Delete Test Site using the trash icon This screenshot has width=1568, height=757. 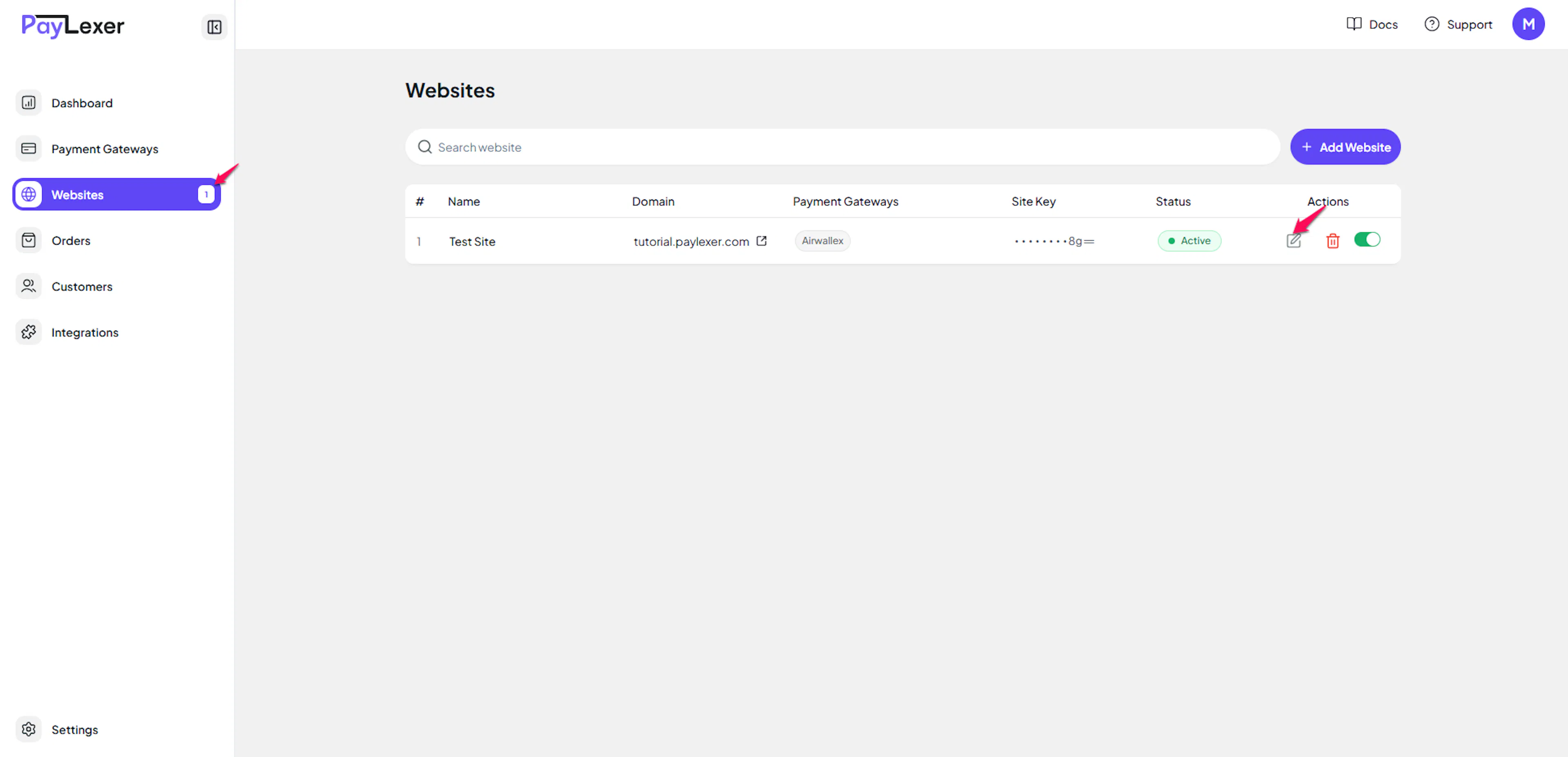tap(1332, 241)
